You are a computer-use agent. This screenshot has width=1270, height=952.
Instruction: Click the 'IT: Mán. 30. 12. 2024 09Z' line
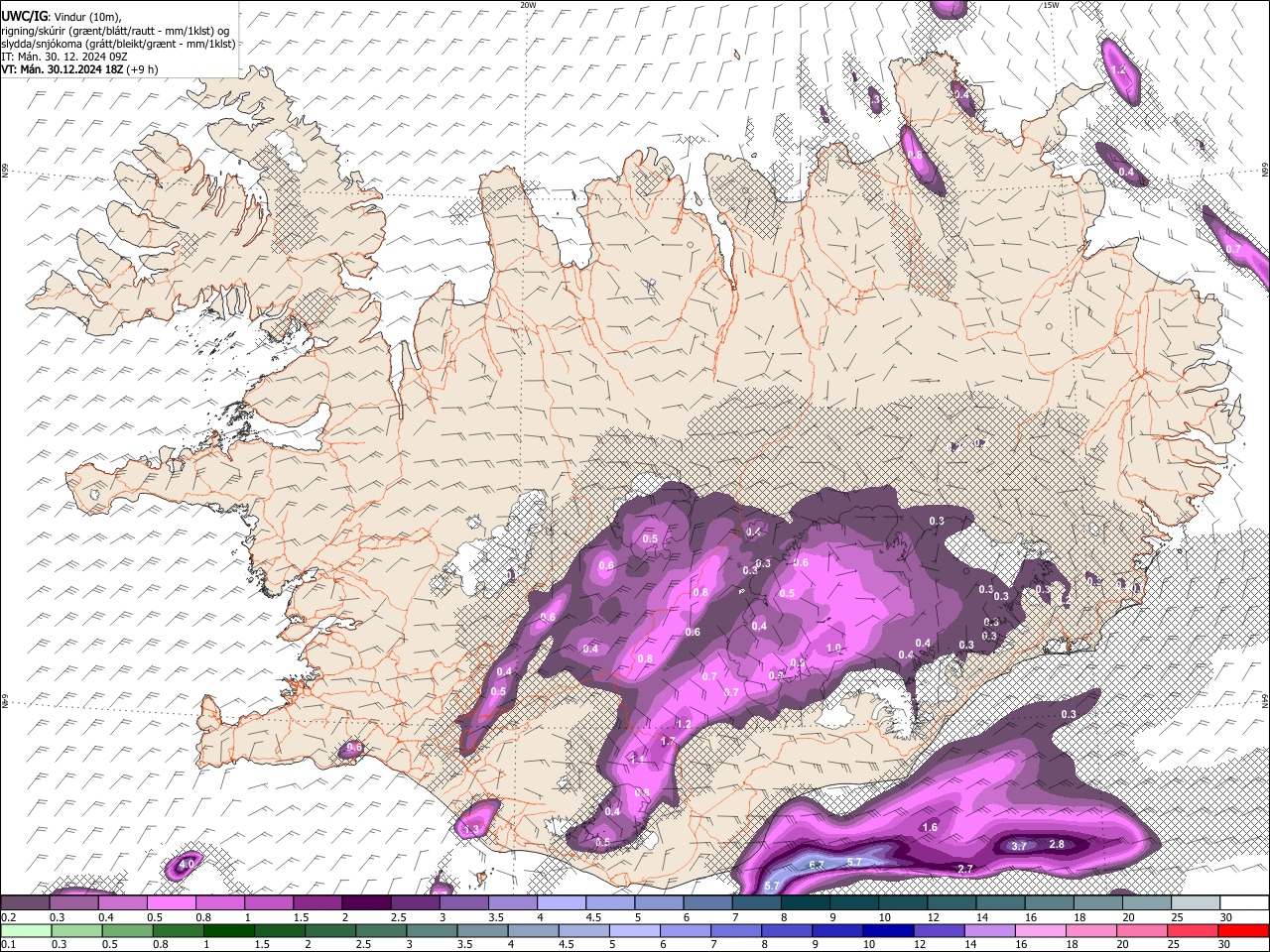point(63,57)
